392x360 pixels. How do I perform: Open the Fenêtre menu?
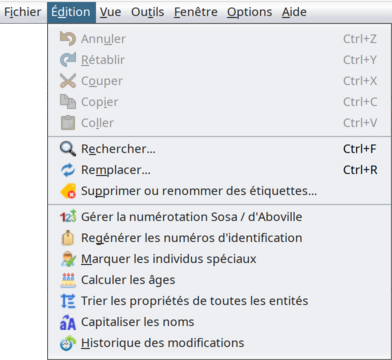tap(196, 12)
